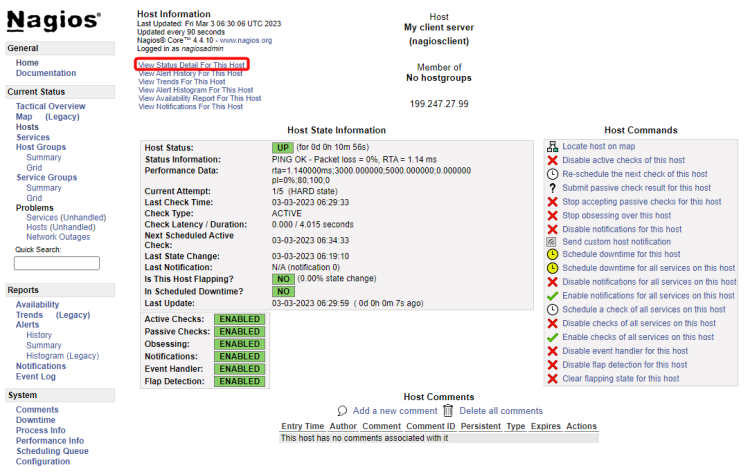Image resolution: width=750 pixels, height=472 pixels.
Task: Open Documentation in the sidebar
Action: pyautogui.click(x=46, y=73)
